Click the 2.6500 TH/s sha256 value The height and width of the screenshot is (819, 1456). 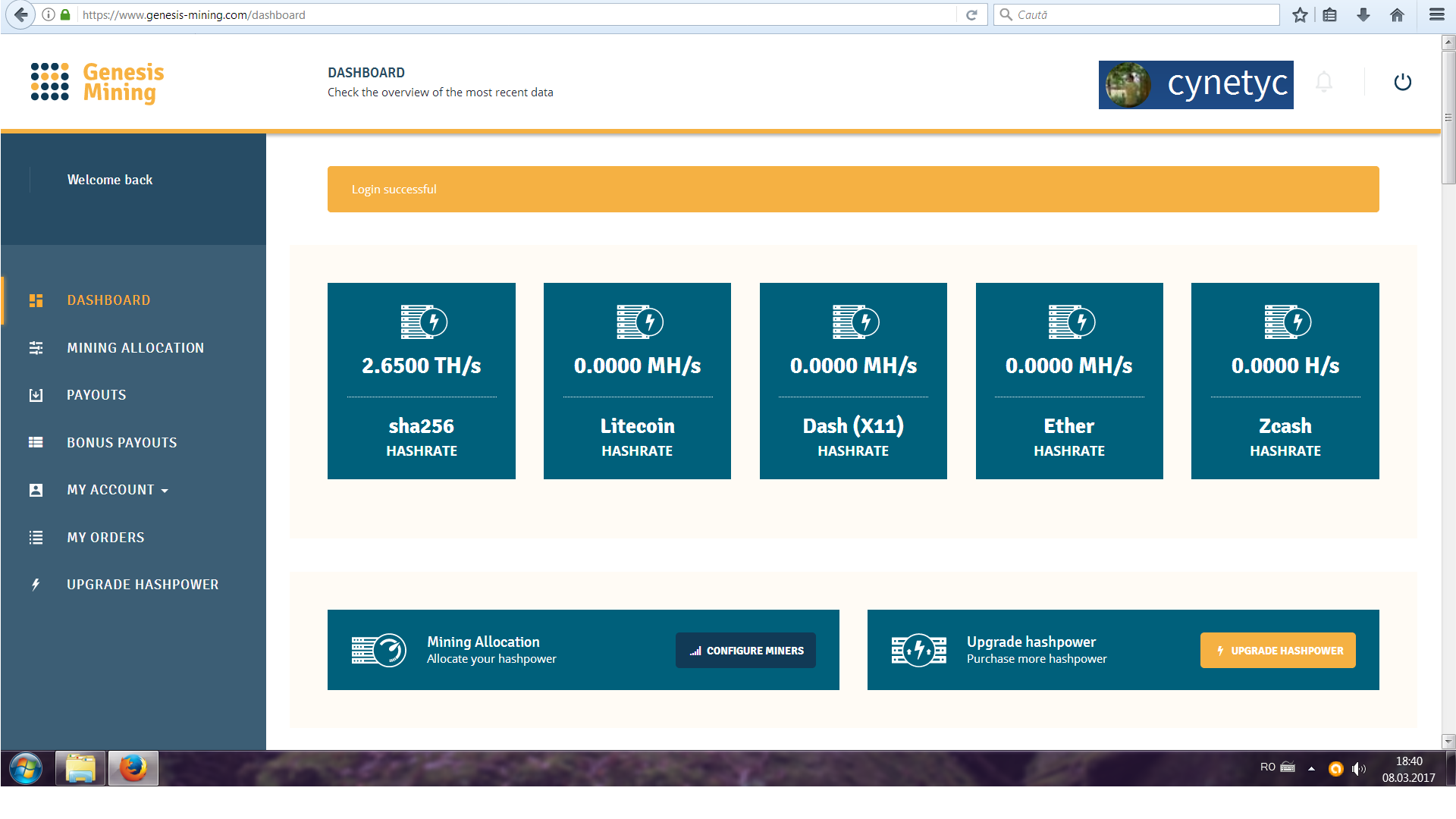(422, 366)
